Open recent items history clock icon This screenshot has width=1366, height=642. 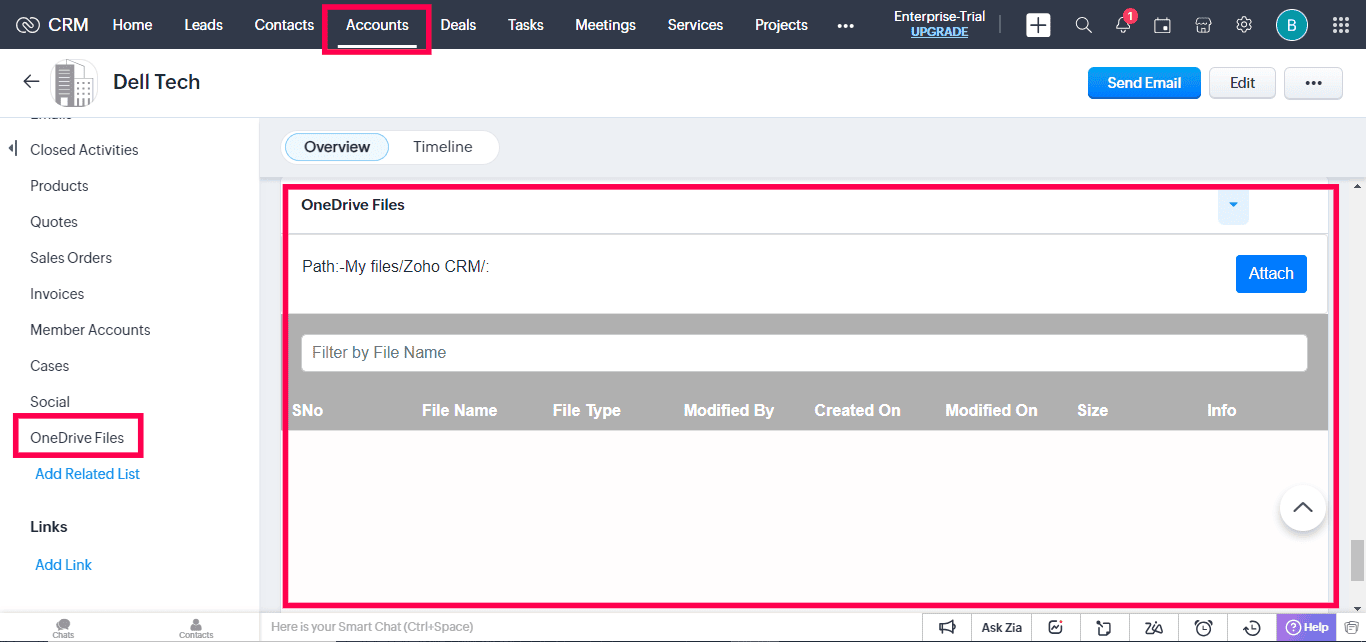[1252, 627]
